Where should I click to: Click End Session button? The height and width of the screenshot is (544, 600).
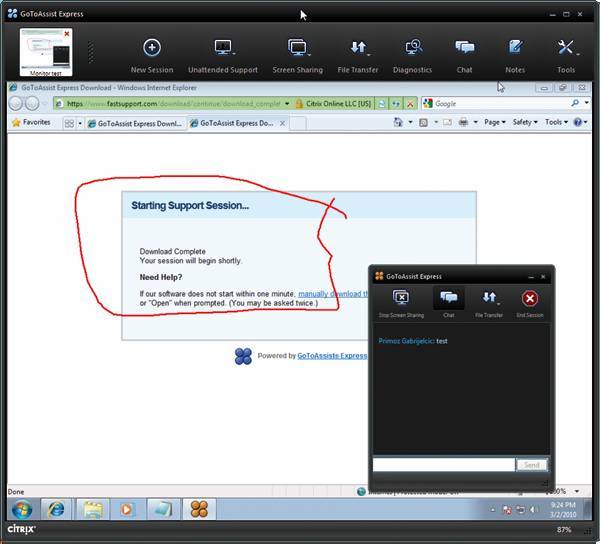[530, 303]
